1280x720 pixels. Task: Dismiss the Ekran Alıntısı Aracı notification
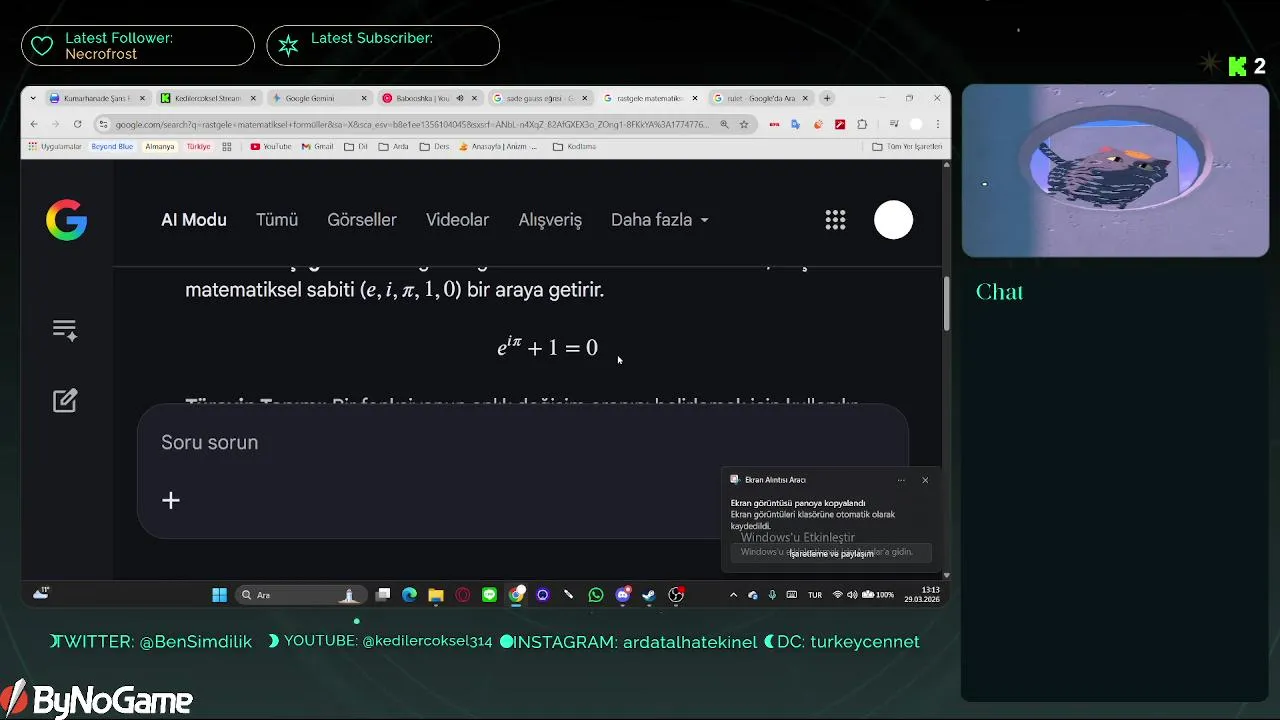pyautogui.click(x=925, y=480)
